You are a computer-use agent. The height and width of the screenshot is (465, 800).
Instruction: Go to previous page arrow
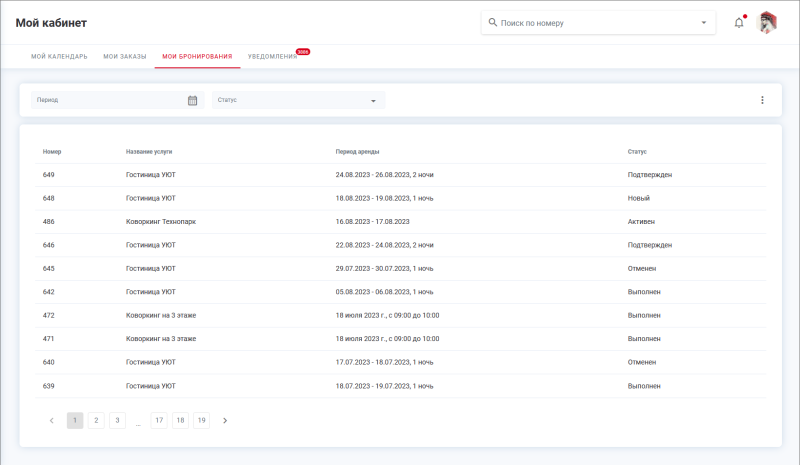(52, 421)
